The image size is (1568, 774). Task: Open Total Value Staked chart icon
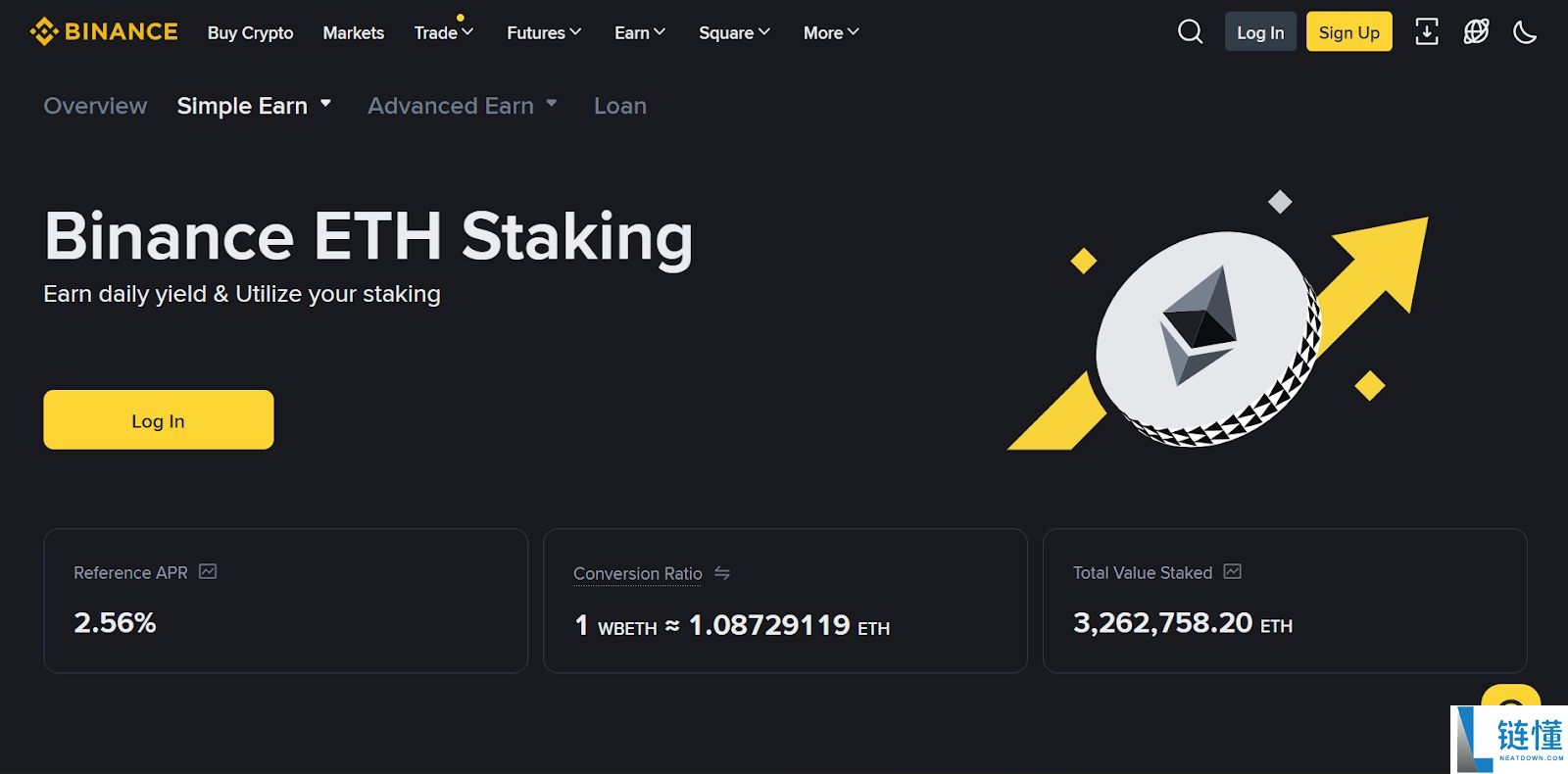[1233, 571]
